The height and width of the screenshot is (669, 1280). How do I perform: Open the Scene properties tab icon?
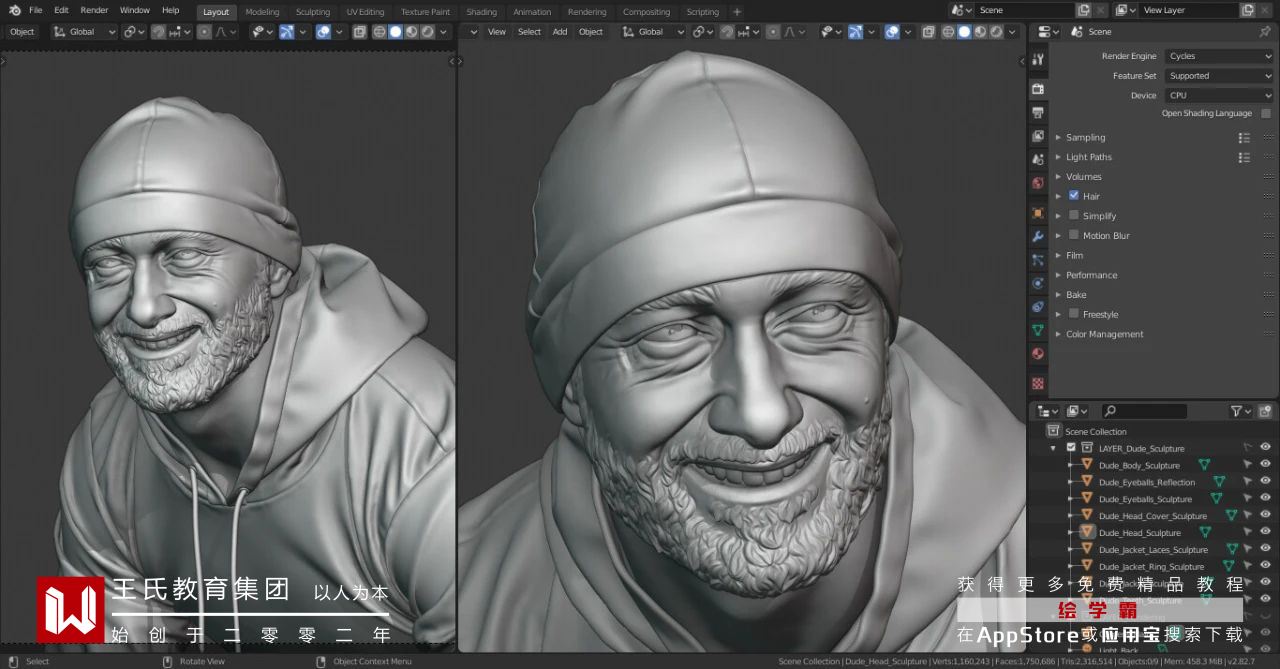[x=1038, y=161]
